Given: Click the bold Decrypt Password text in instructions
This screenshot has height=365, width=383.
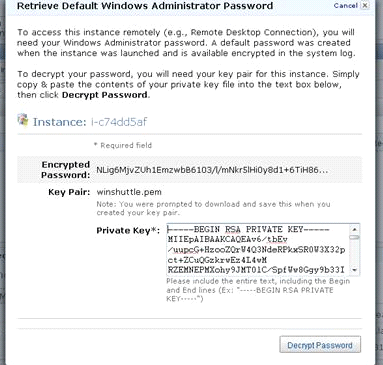Looking at the screenshot, I should click(105, 95).
